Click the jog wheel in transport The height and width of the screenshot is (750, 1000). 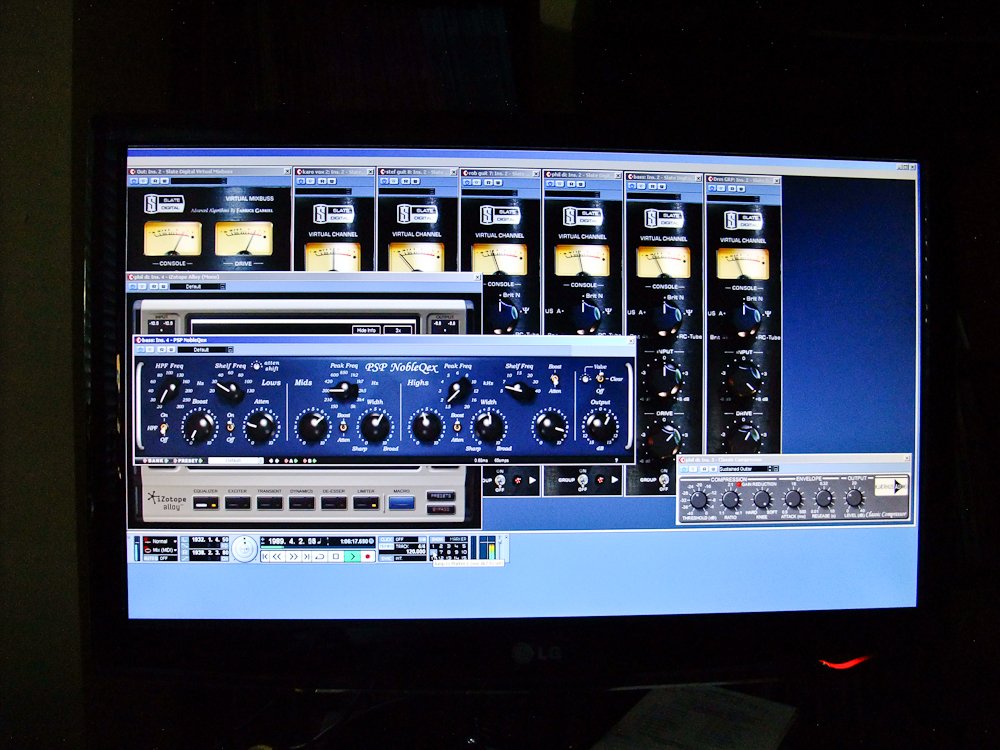[244, 549]
